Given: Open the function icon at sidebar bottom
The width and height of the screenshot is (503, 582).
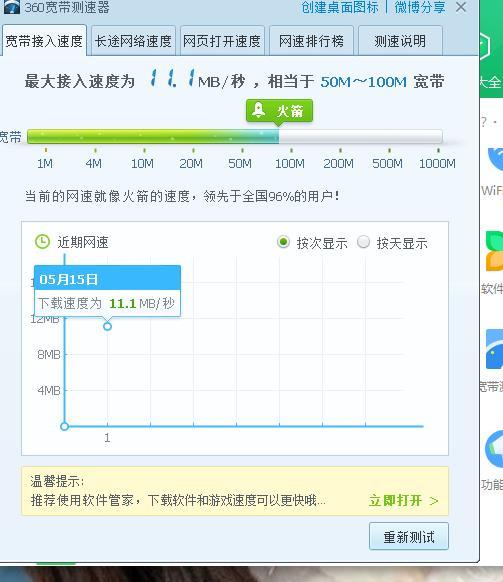Looking at the screenshot, I should pyautogui.click(x=494, y=449).
